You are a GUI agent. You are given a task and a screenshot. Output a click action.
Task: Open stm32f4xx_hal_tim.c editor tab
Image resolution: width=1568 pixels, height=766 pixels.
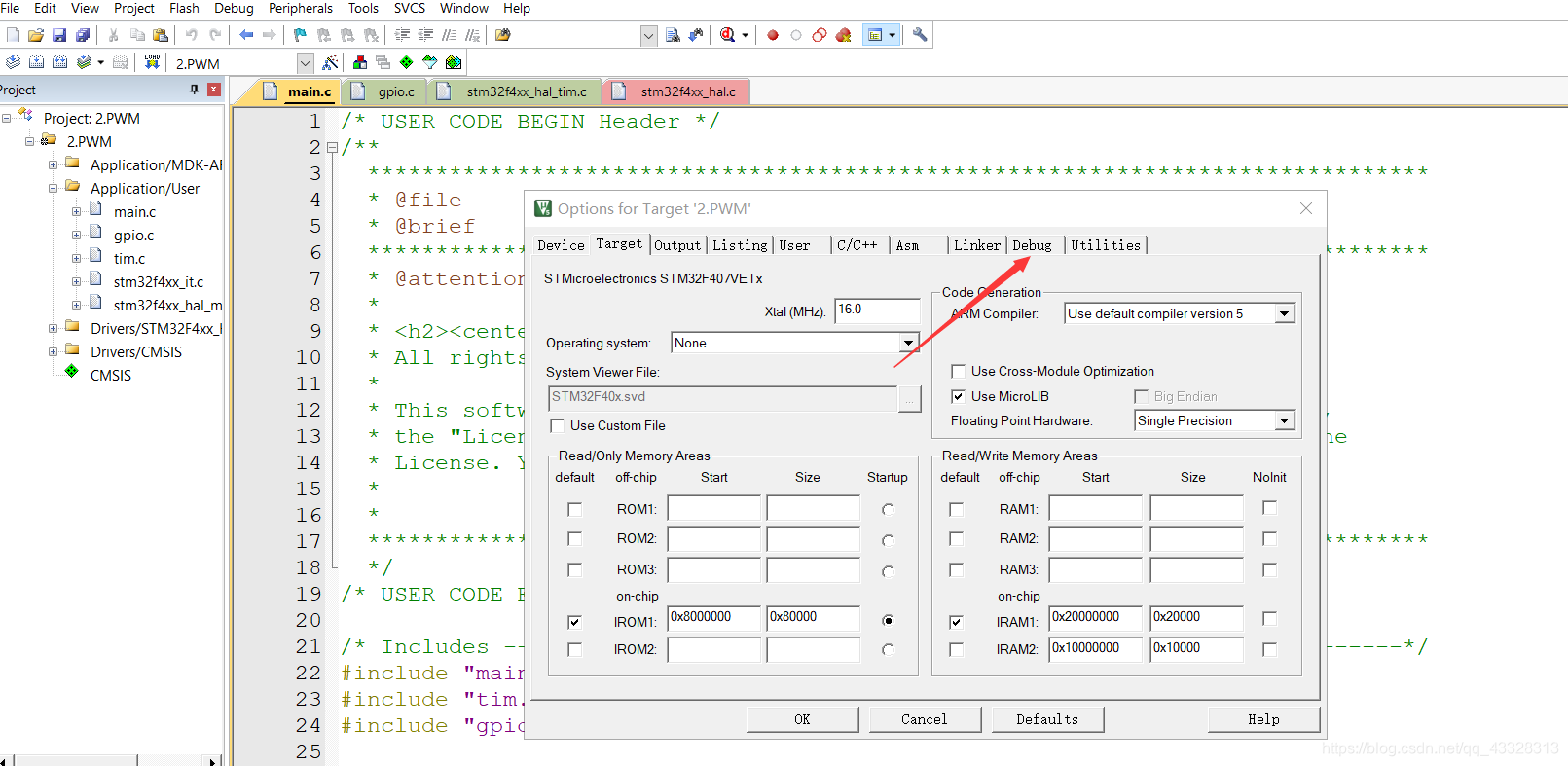(518, 91)
